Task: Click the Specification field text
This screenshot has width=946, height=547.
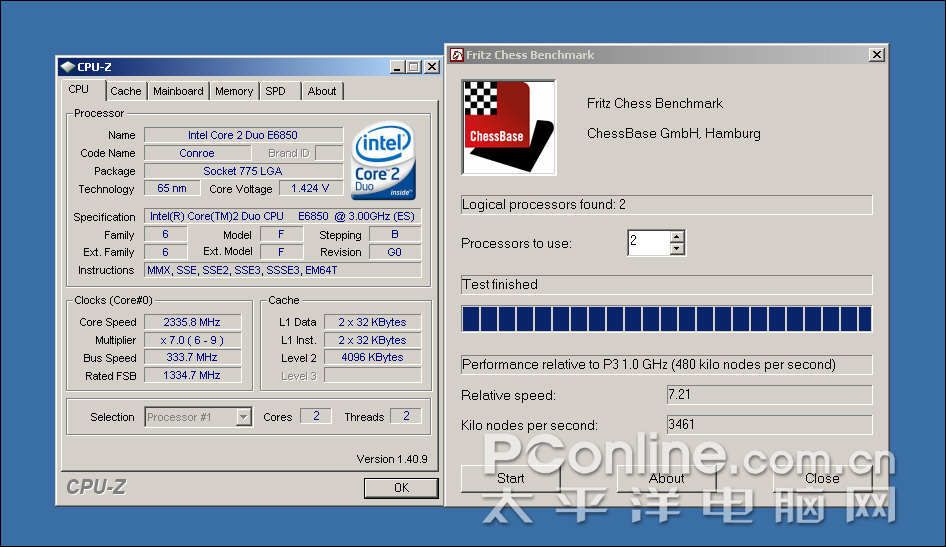Action: tap(282, 216)
